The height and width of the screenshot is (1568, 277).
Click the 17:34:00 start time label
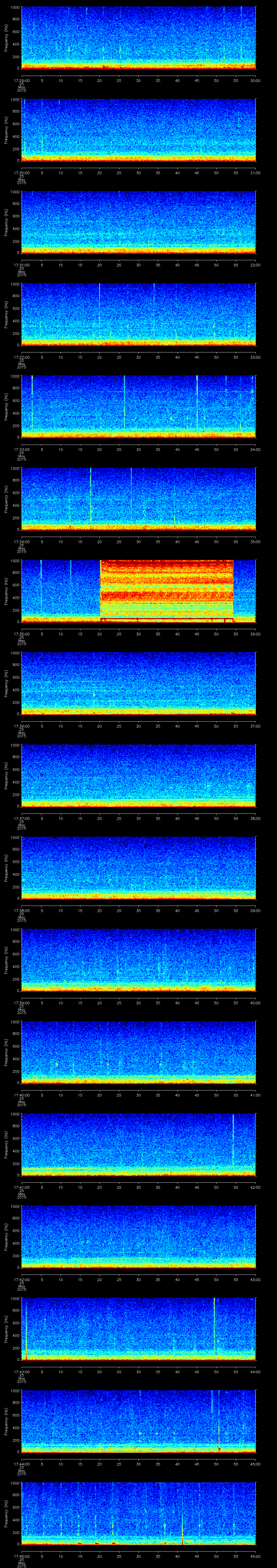click(21, 542)
